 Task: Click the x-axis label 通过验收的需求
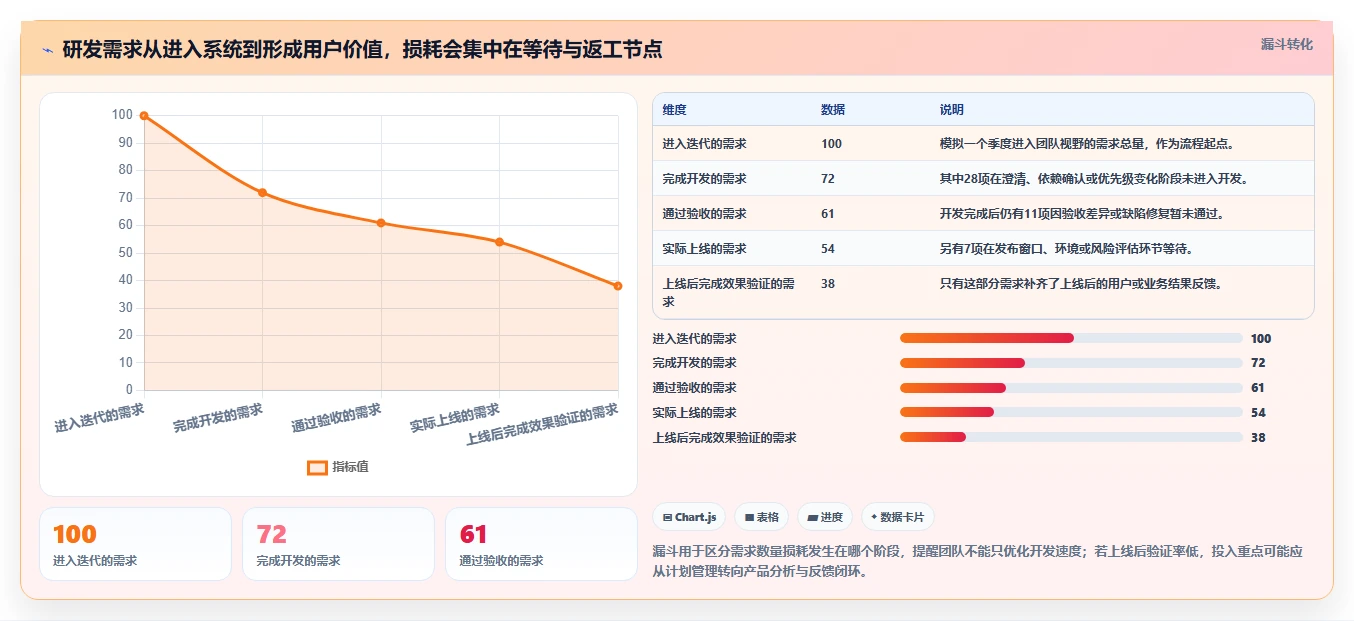pyautogui.click(x=337, y=418)
